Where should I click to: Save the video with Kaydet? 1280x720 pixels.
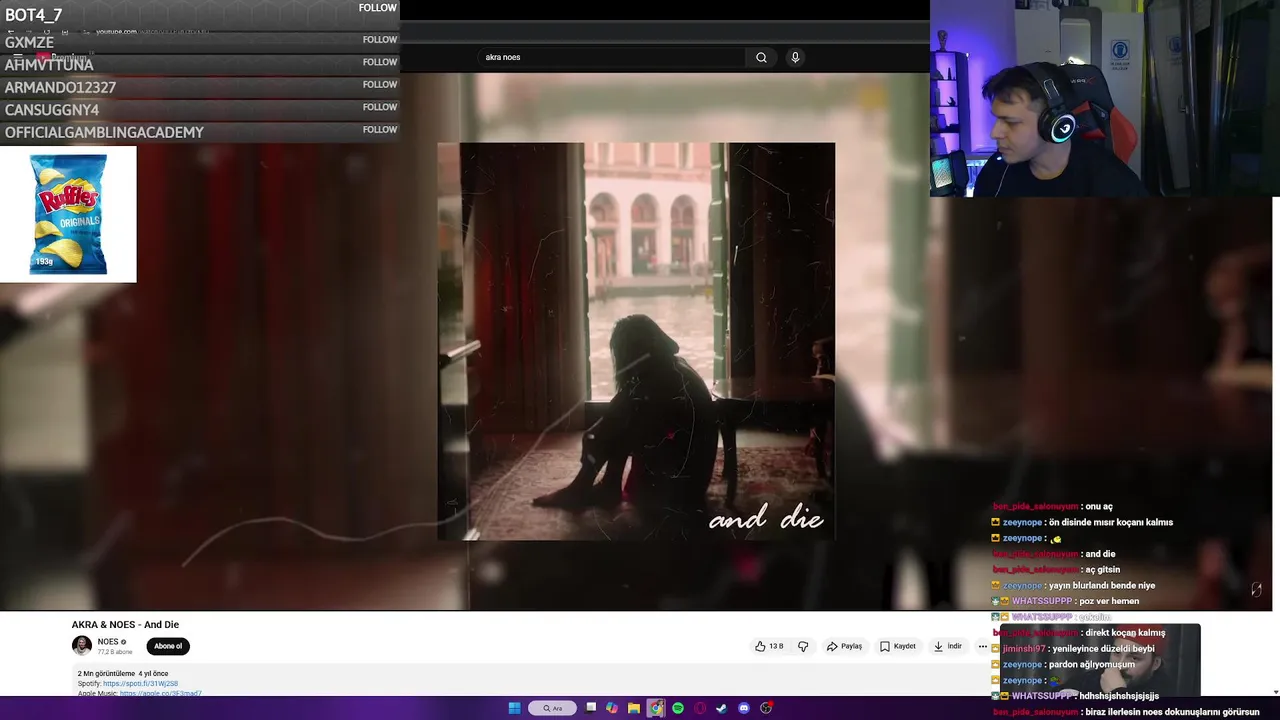tap(898, 646)
